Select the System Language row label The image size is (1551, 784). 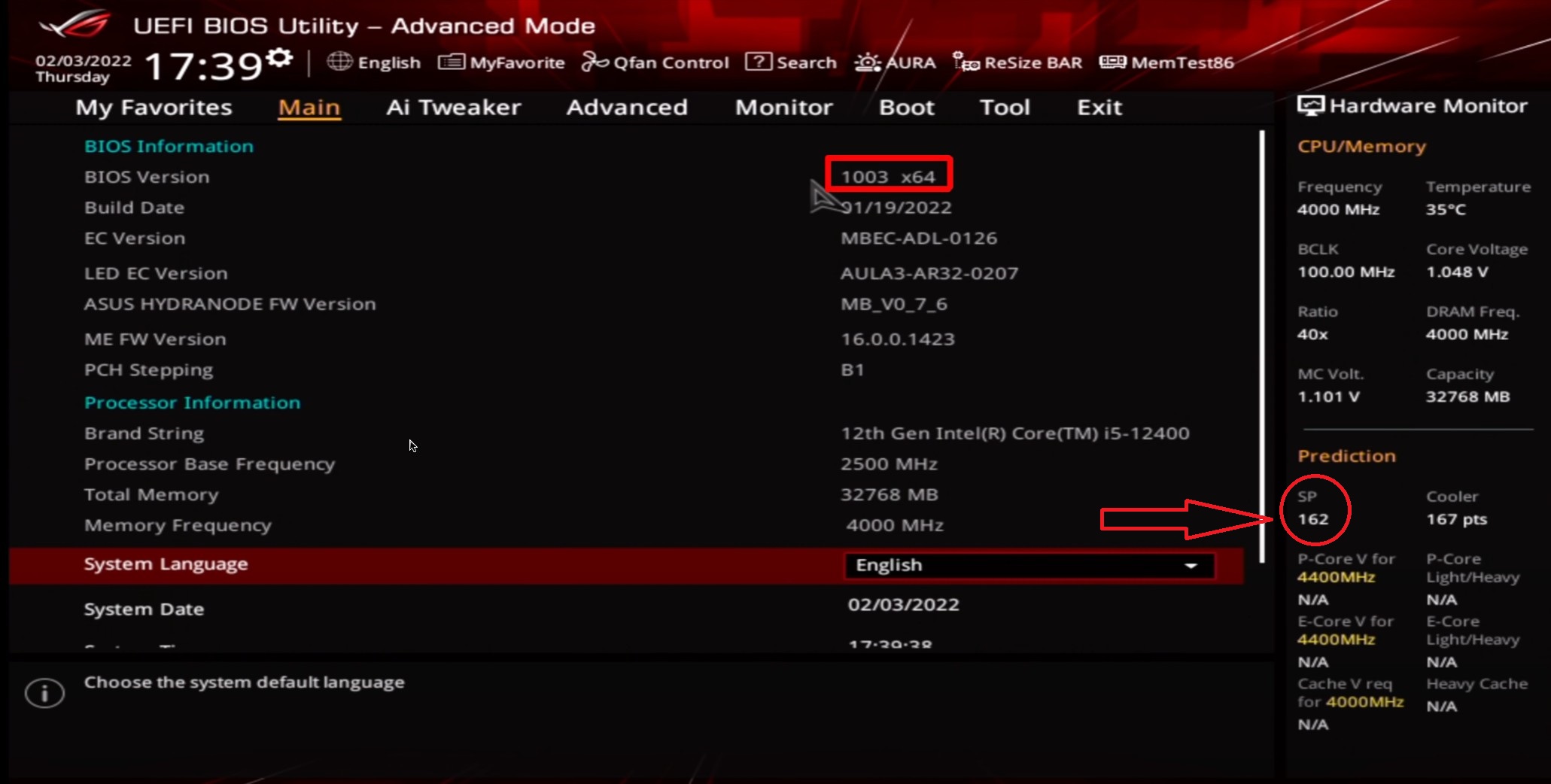coord(166,564)
